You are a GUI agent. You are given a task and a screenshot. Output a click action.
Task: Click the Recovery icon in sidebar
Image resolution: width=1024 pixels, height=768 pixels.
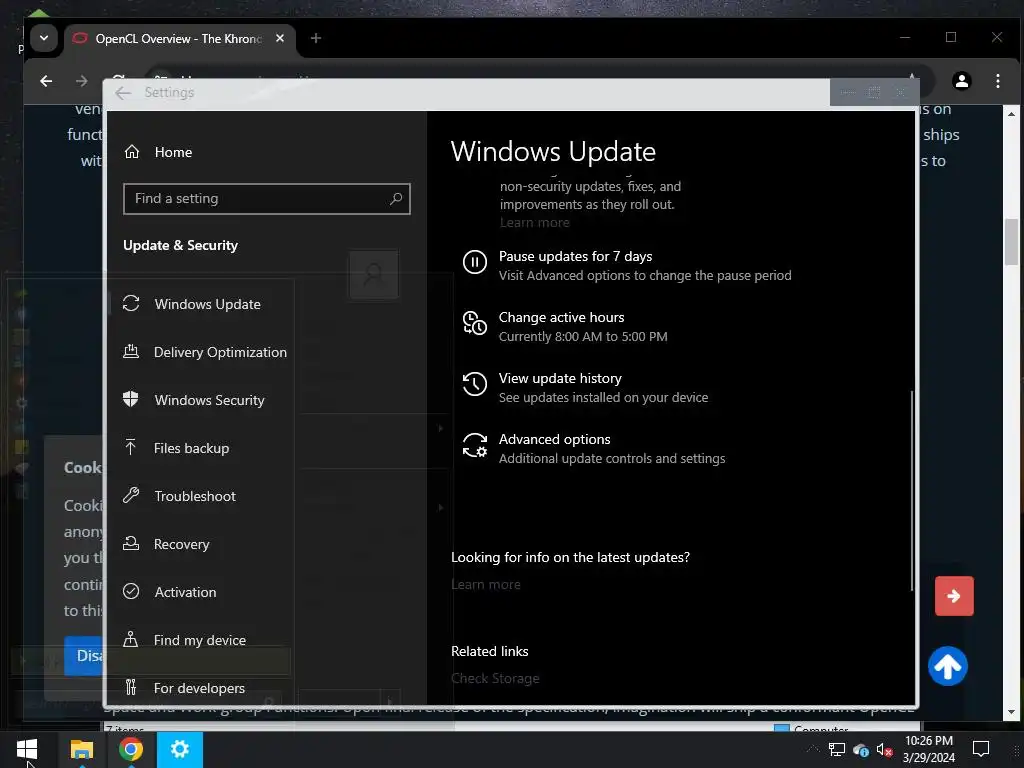131,543
